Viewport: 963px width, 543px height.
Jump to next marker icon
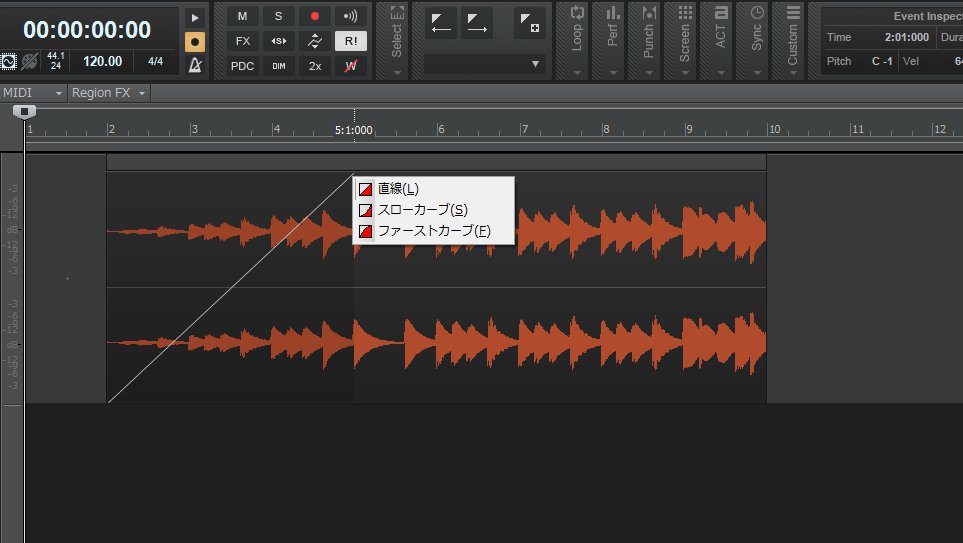point(477,23)
